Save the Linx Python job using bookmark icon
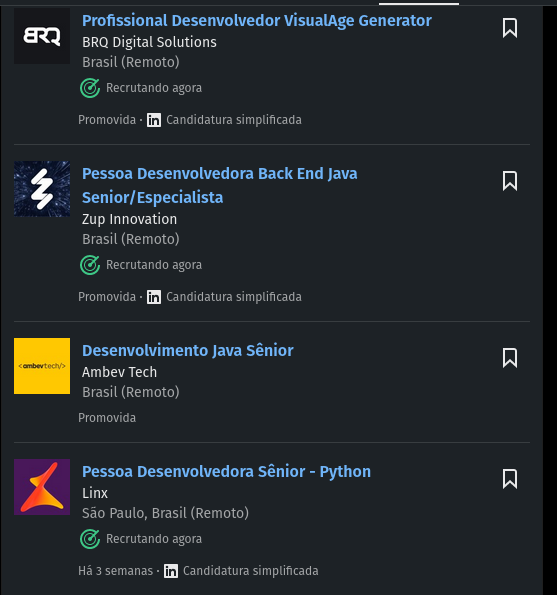 point(510,479)
